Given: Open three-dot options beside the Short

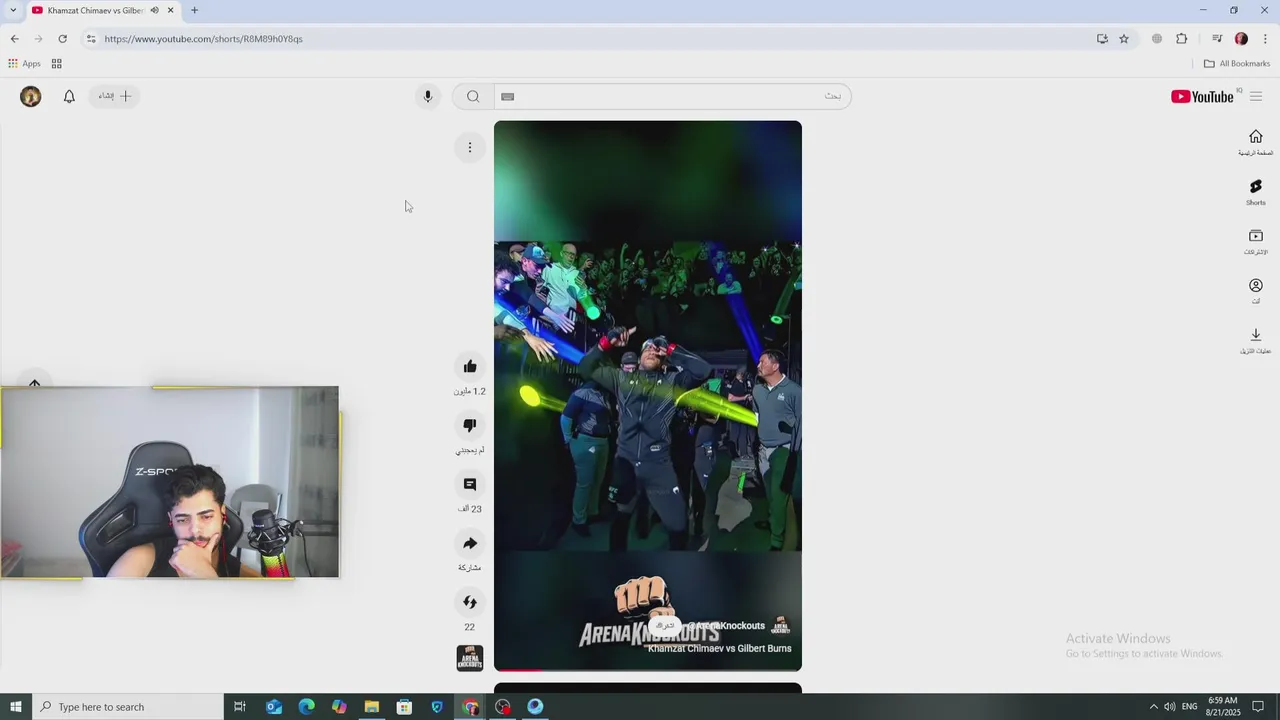Looking at the screenshot, I should [470, 148].
